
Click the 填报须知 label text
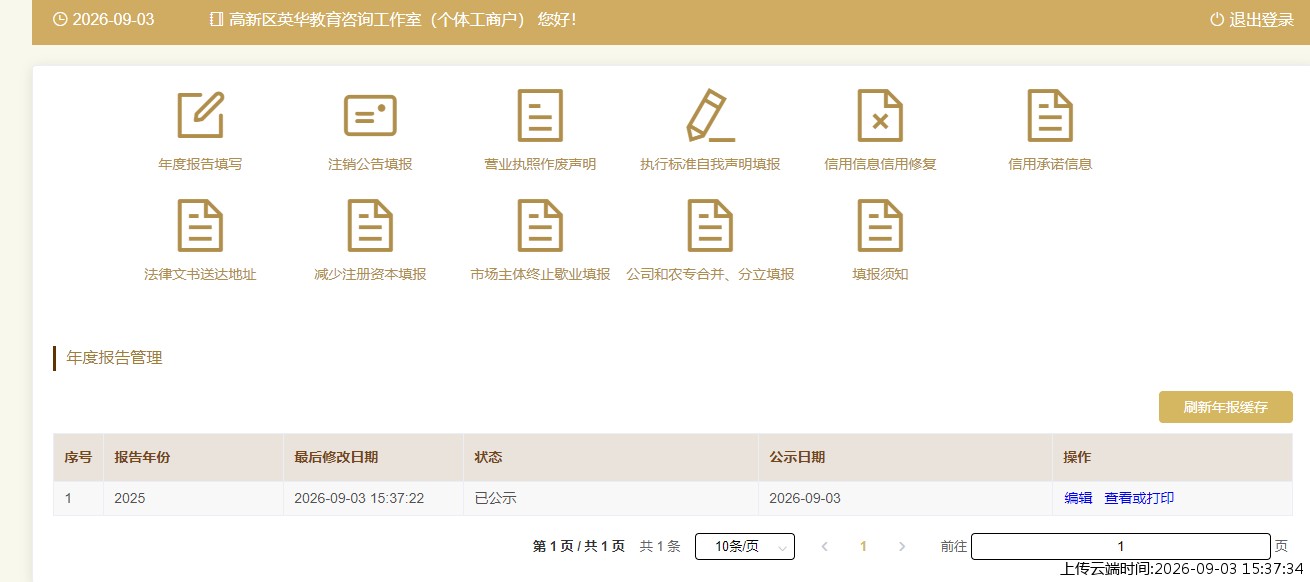880,274
